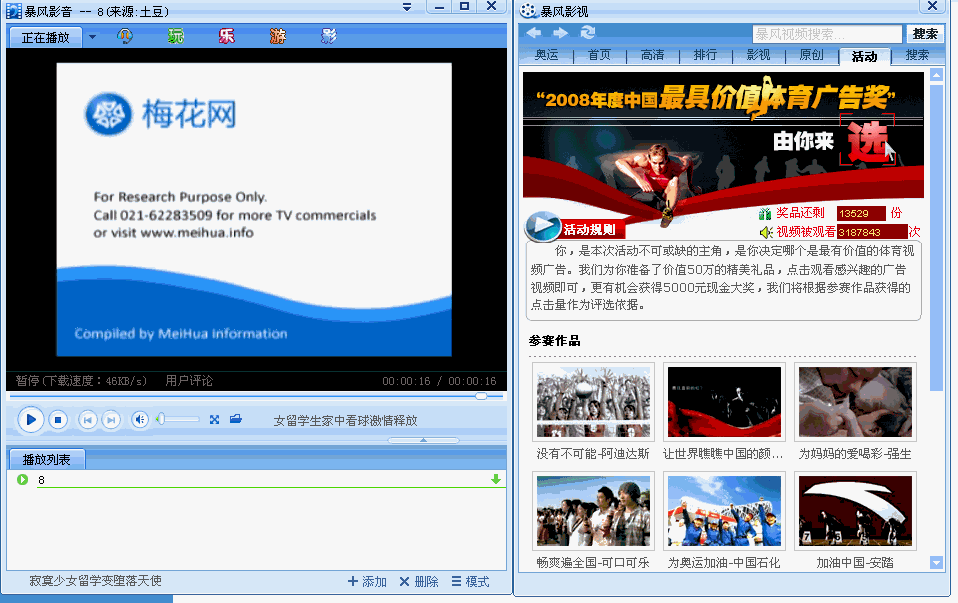The image size is (958, 603).
Task: Open the 模式 play mode menu
Action: 470,582
